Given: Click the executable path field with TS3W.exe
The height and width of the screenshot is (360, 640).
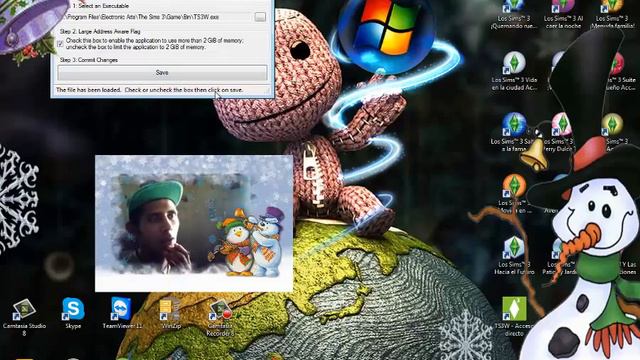Looking at the screenshot, I should pos(158,17).
